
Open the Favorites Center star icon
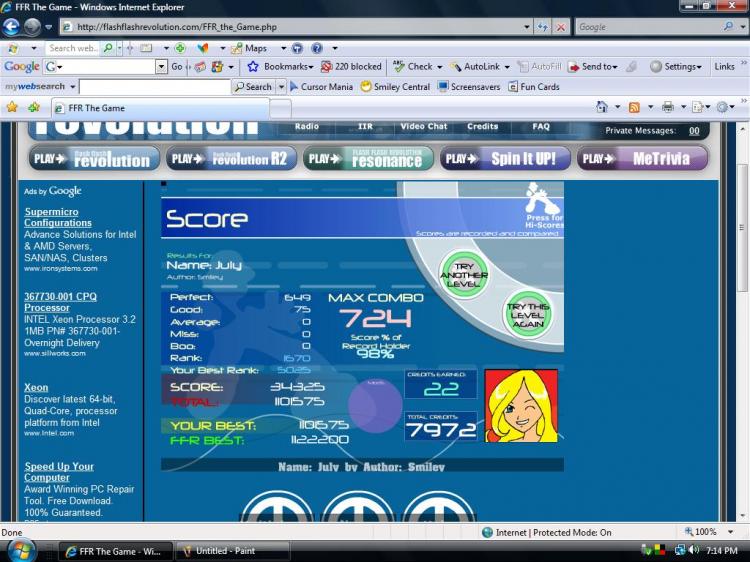12,107
